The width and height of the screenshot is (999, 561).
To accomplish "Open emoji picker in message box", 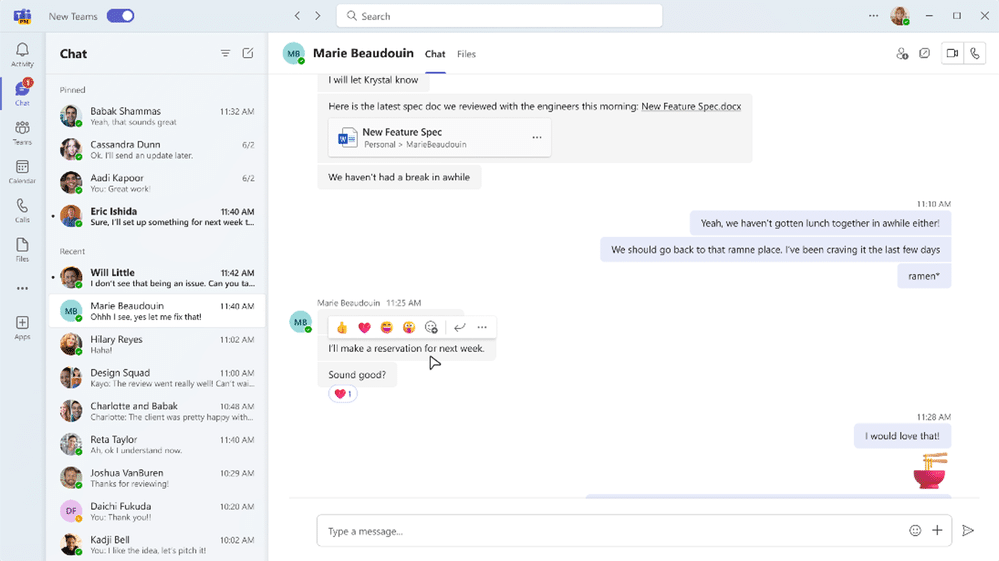I will (915, 531).
